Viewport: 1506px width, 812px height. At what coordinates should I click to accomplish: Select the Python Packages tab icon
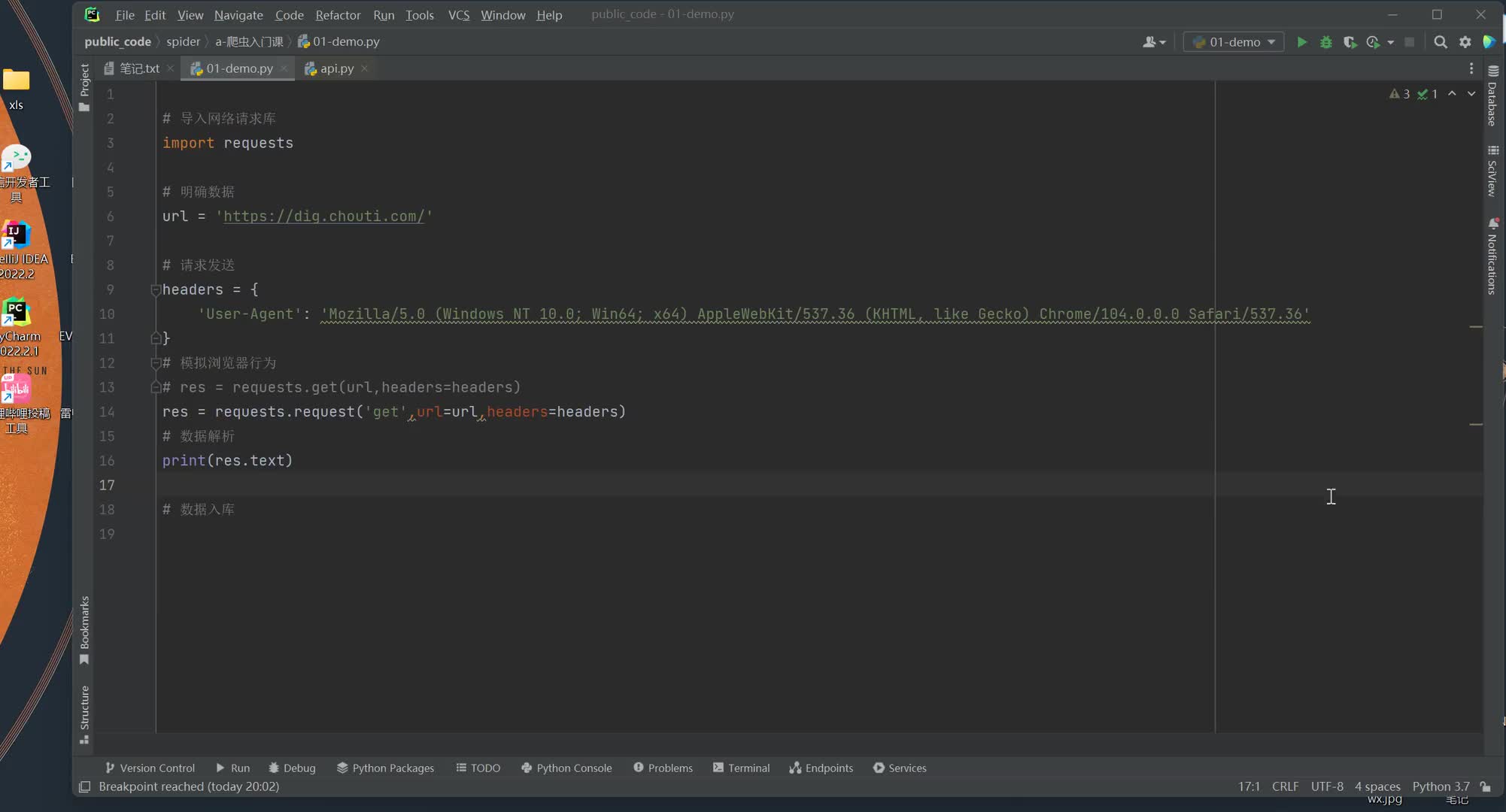click(342, 767)
